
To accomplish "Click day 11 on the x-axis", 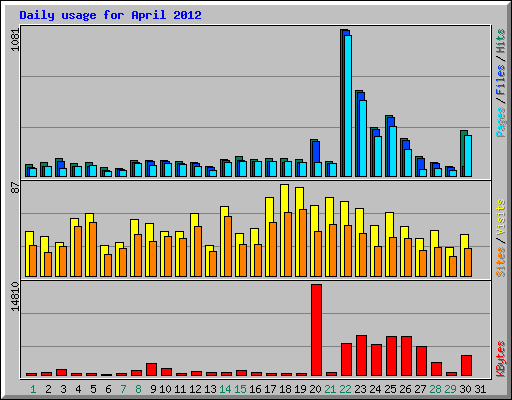I will (x=180, y=389).
